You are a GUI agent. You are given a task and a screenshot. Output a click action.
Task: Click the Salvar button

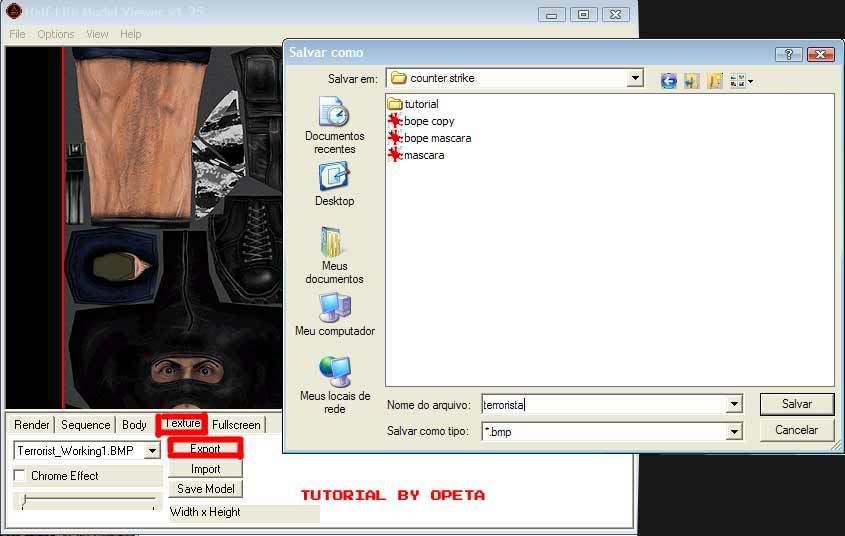point(796,404)
